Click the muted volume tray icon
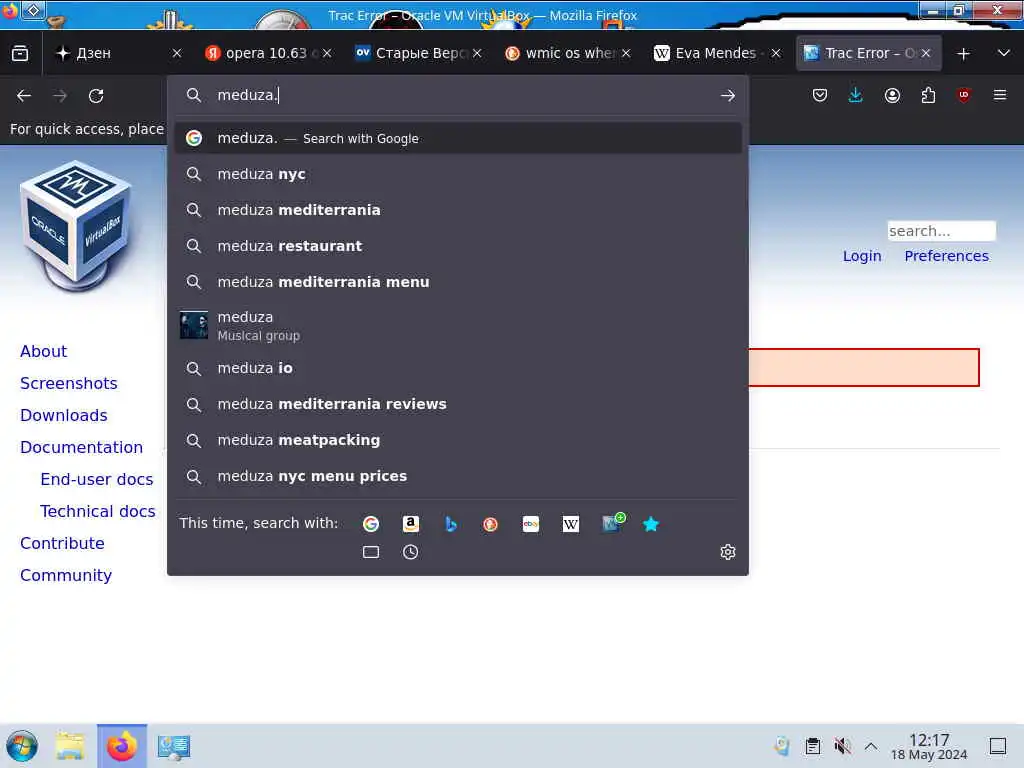 point(842,746)
